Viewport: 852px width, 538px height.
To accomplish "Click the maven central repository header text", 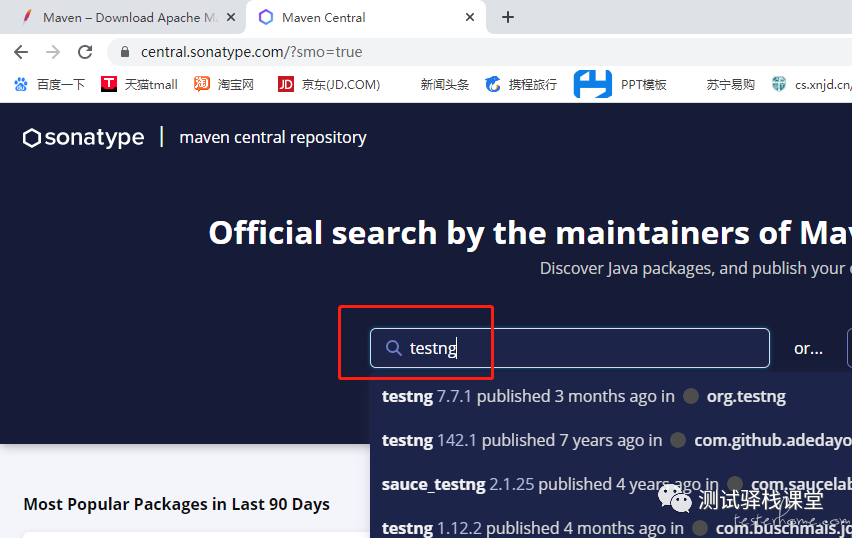I will (273, 137).
